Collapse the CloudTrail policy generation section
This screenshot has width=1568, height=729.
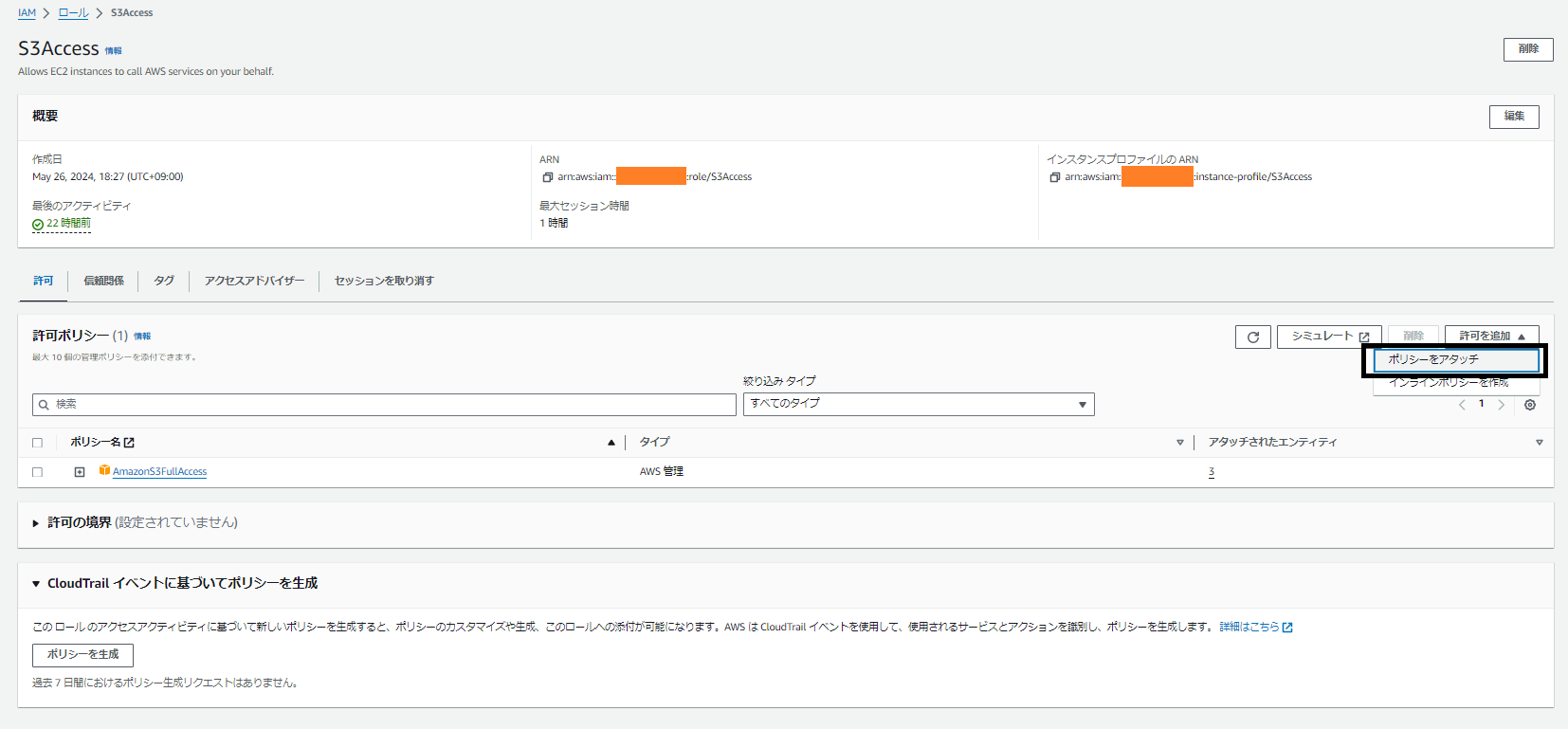pos(36,584)
